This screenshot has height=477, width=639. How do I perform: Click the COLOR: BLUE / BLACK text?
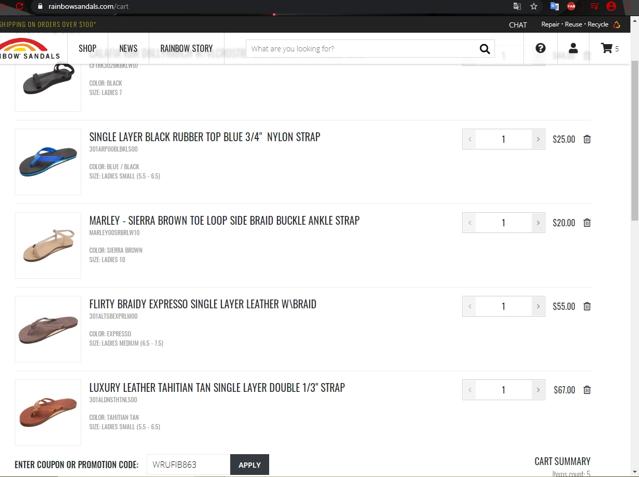[x=114, y=167]
